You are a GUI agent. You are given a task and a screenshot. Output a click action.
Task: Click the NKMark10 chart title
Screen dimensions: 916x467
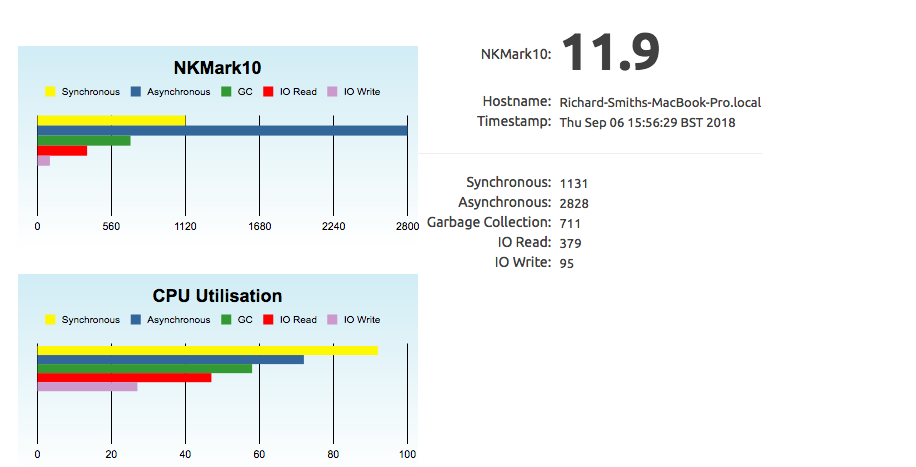click(x=217, y=68)
